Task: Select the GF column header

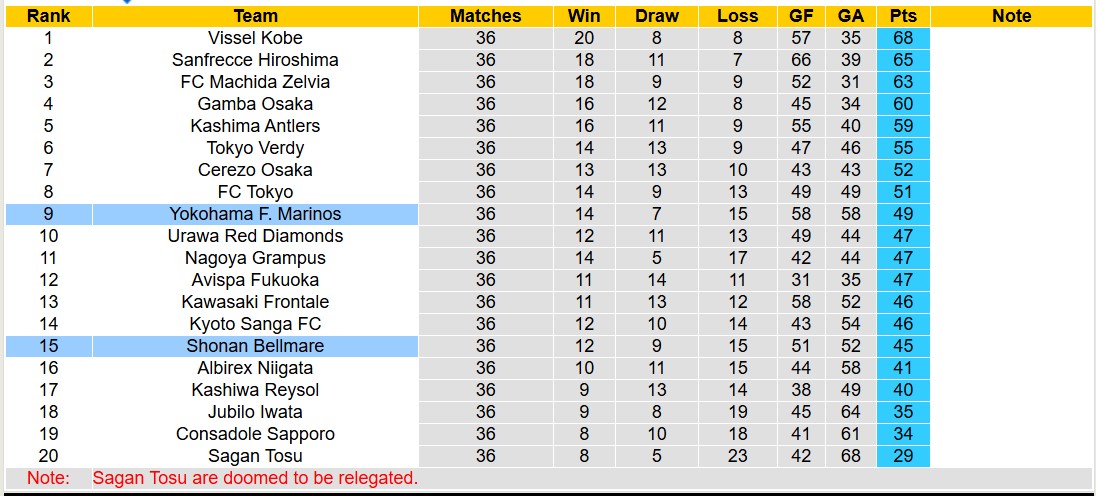Action: click(800, 16)
